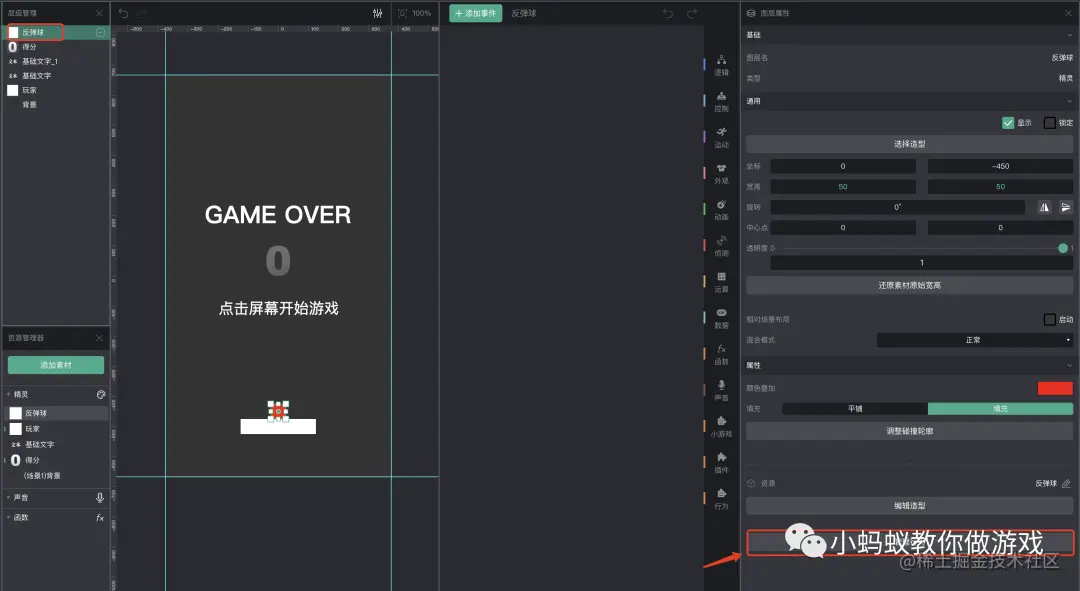Click the 选择造型 button
Screen dimensions: 1080x591
(x=909, y=144)
